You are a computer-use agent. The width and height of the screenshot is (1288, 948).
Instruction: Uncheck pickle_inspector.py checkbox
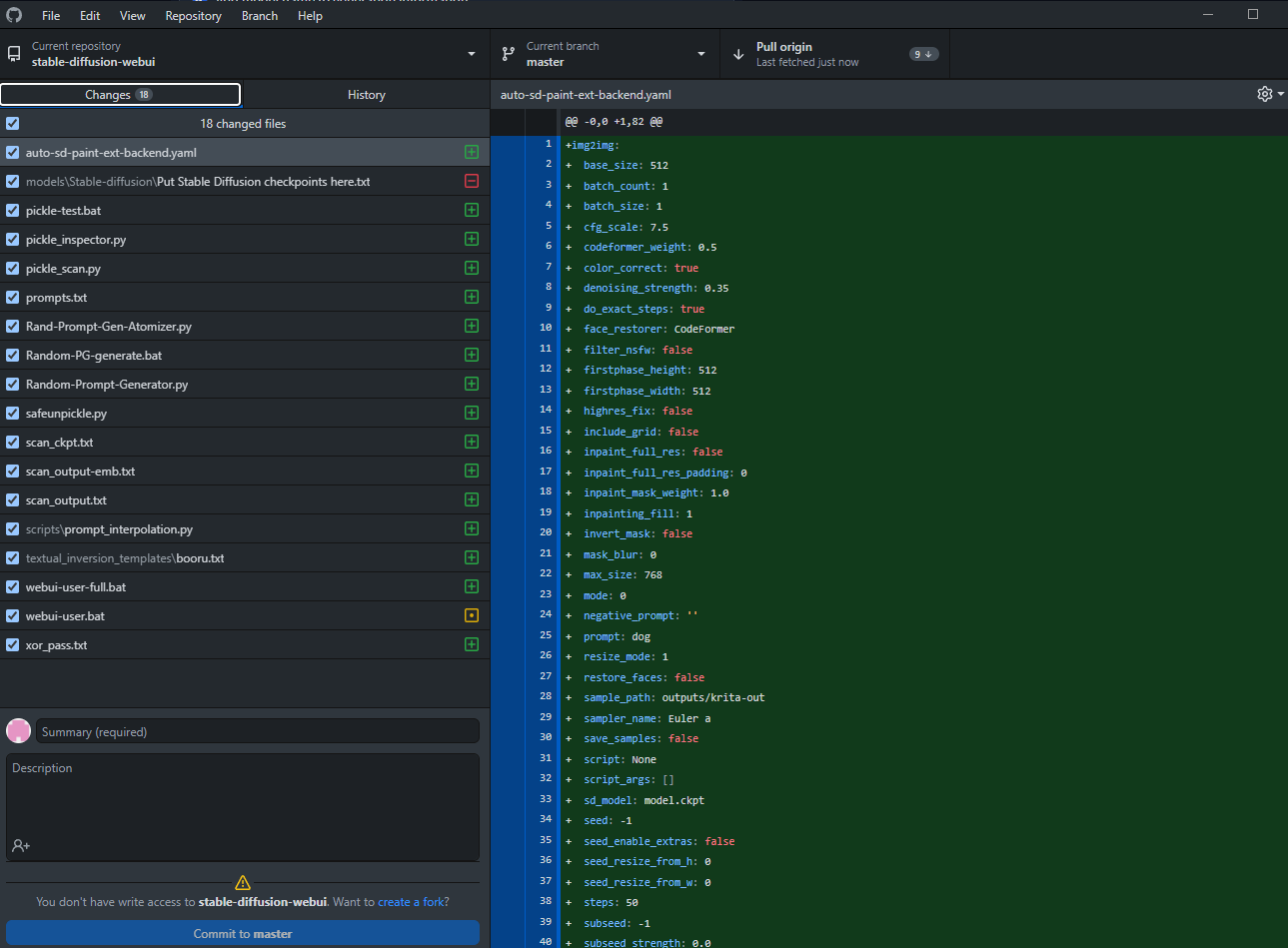[12, 240]
